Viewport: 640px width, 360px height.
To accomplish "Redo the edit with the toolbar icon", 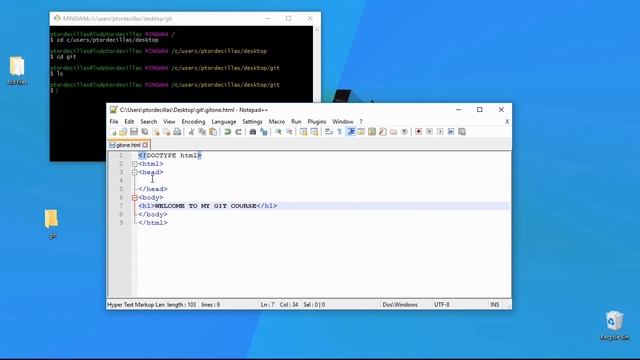I will click(238, 132).
